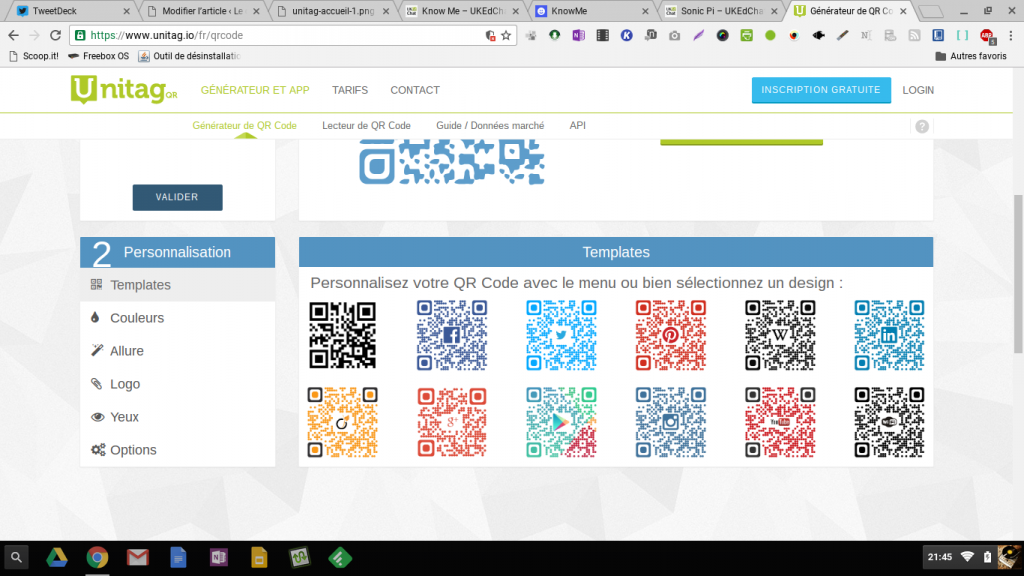Select the Twitter QR code template
This screenshot has width=1024, height=576.
561,335
